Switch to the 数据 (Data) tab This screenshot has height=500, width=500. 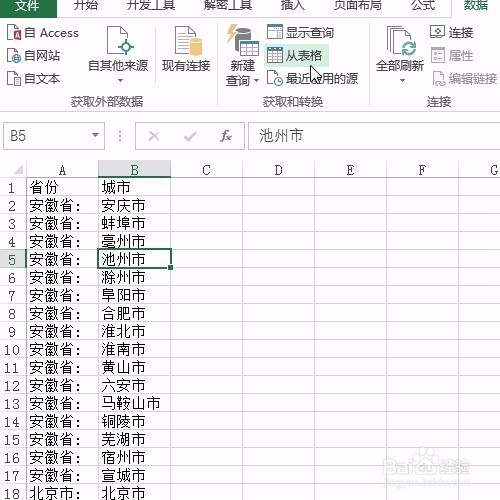[x=476, y=6]
